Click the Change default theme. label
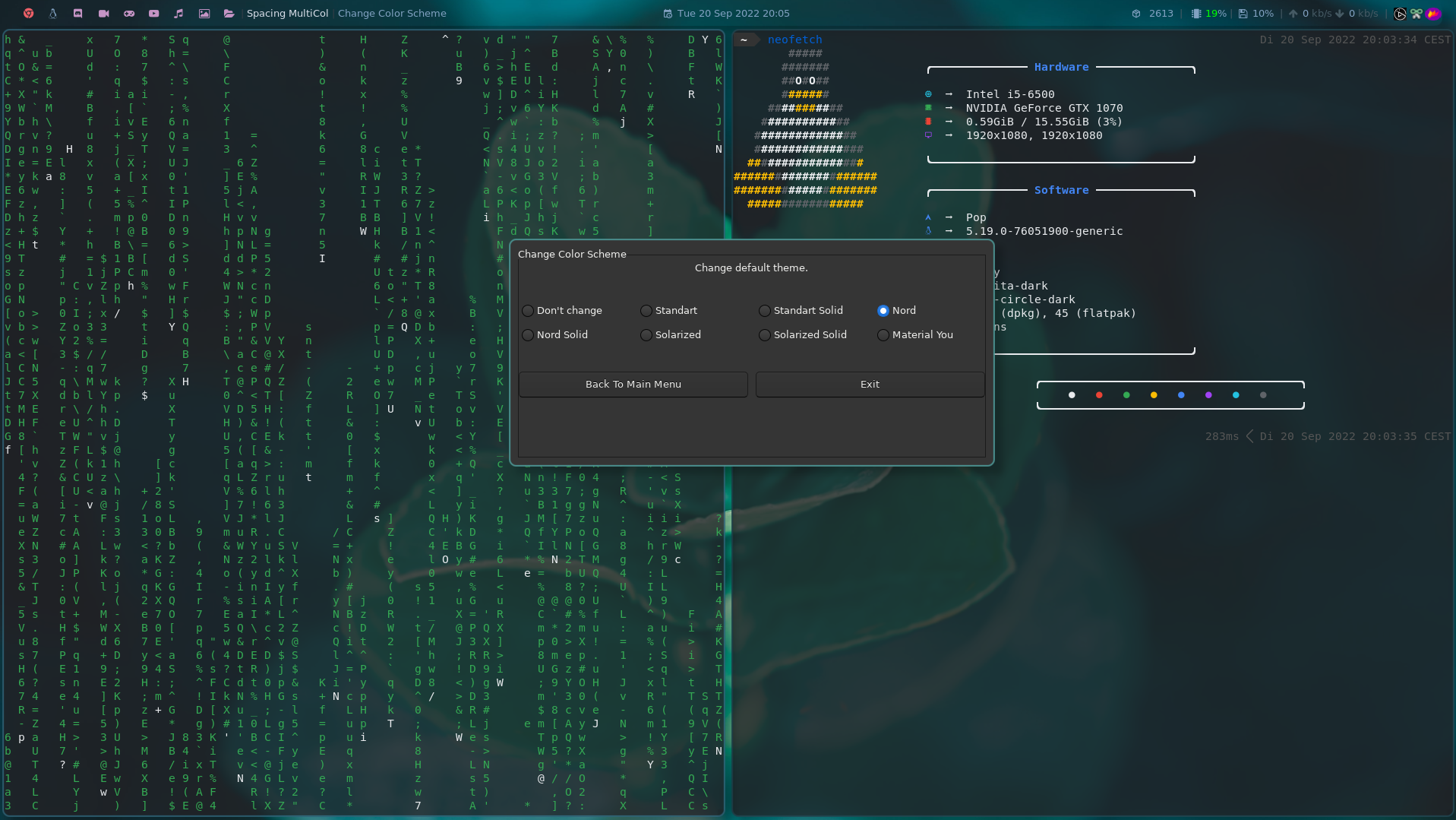Screen dimensions: 1456x820 751,268
